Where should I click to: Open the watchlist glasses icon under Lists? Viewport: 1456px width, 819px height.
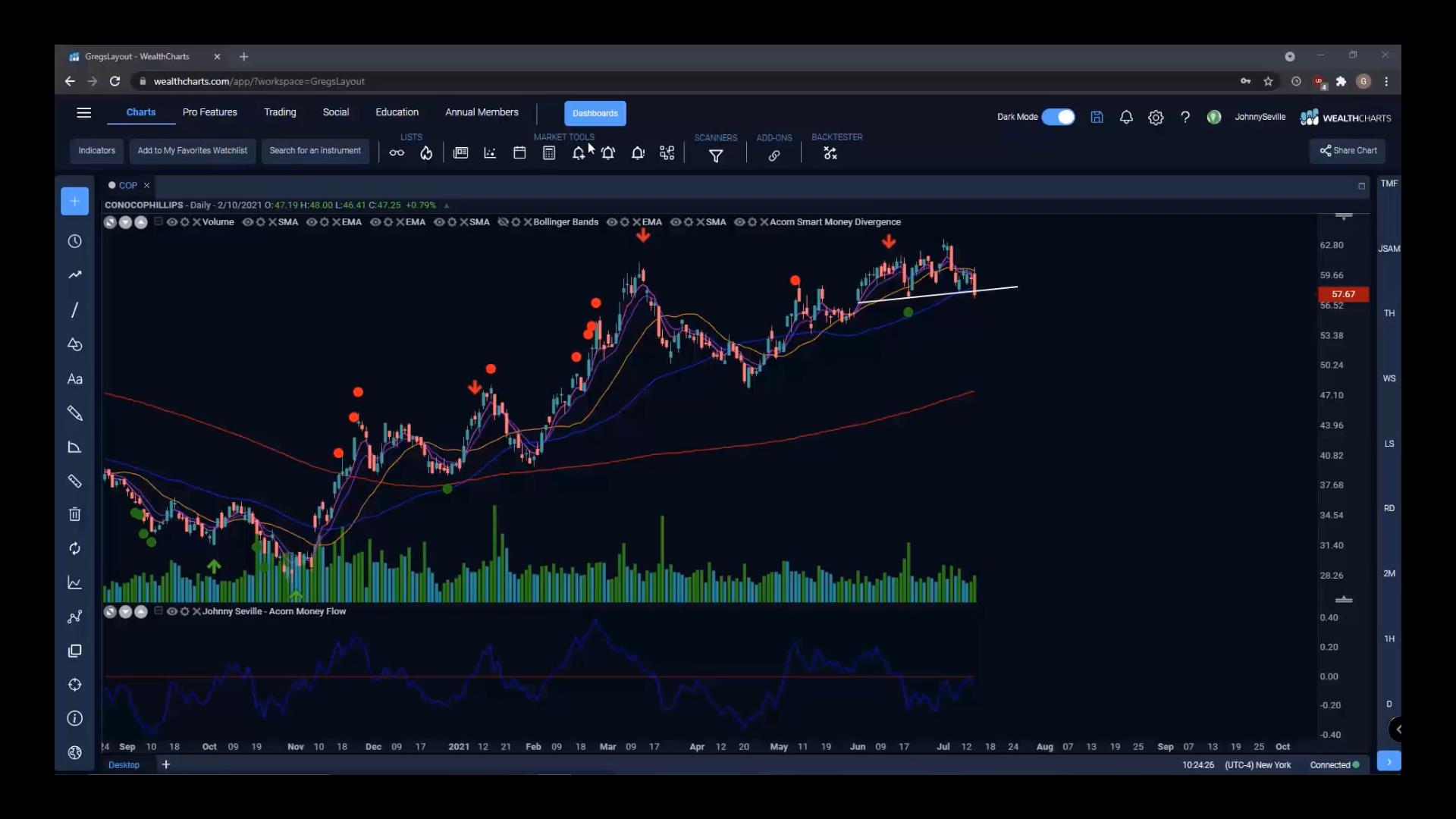[397, 153]
